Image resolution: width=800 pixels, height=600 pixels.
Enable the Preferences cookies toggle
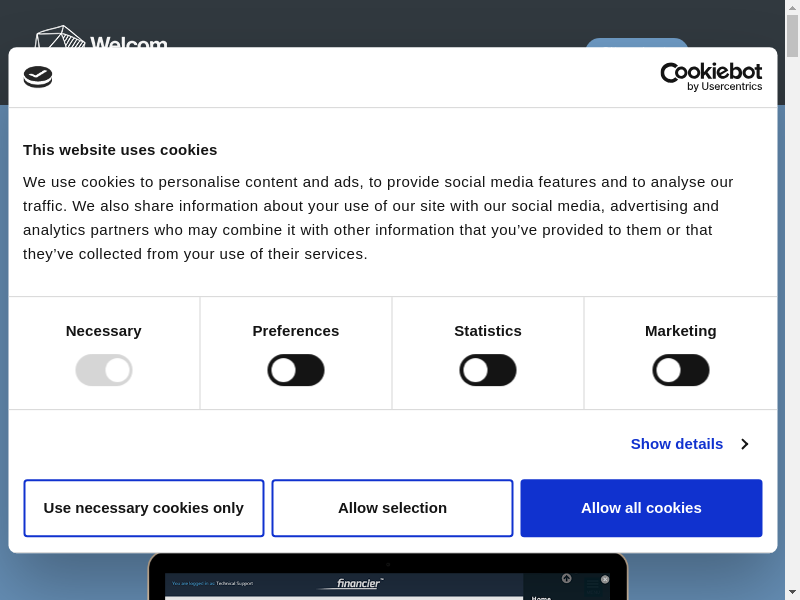296,370
